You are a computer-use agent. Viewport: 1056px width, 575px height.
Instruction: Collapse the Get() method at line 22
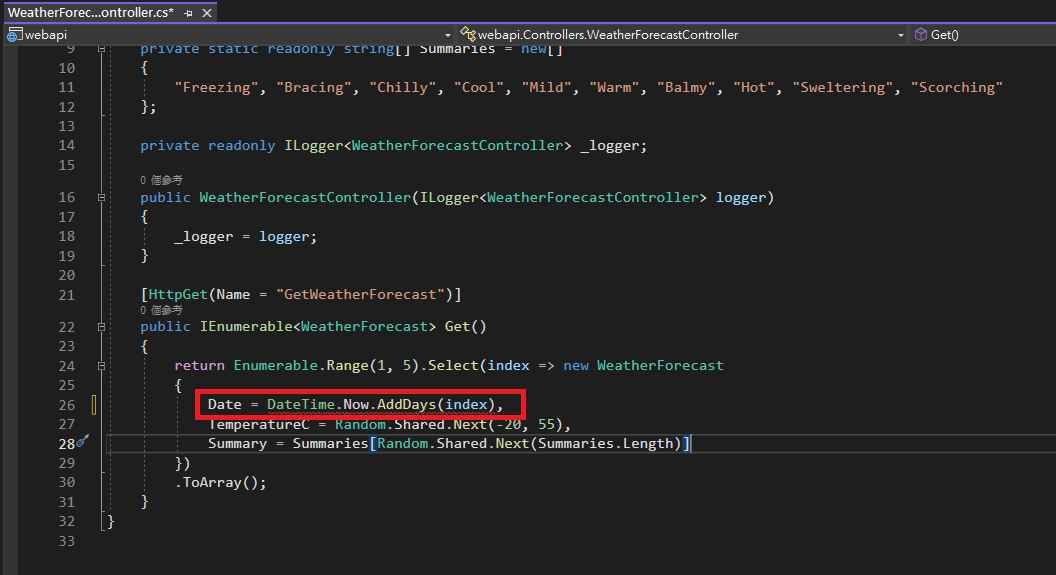point(101,327)
